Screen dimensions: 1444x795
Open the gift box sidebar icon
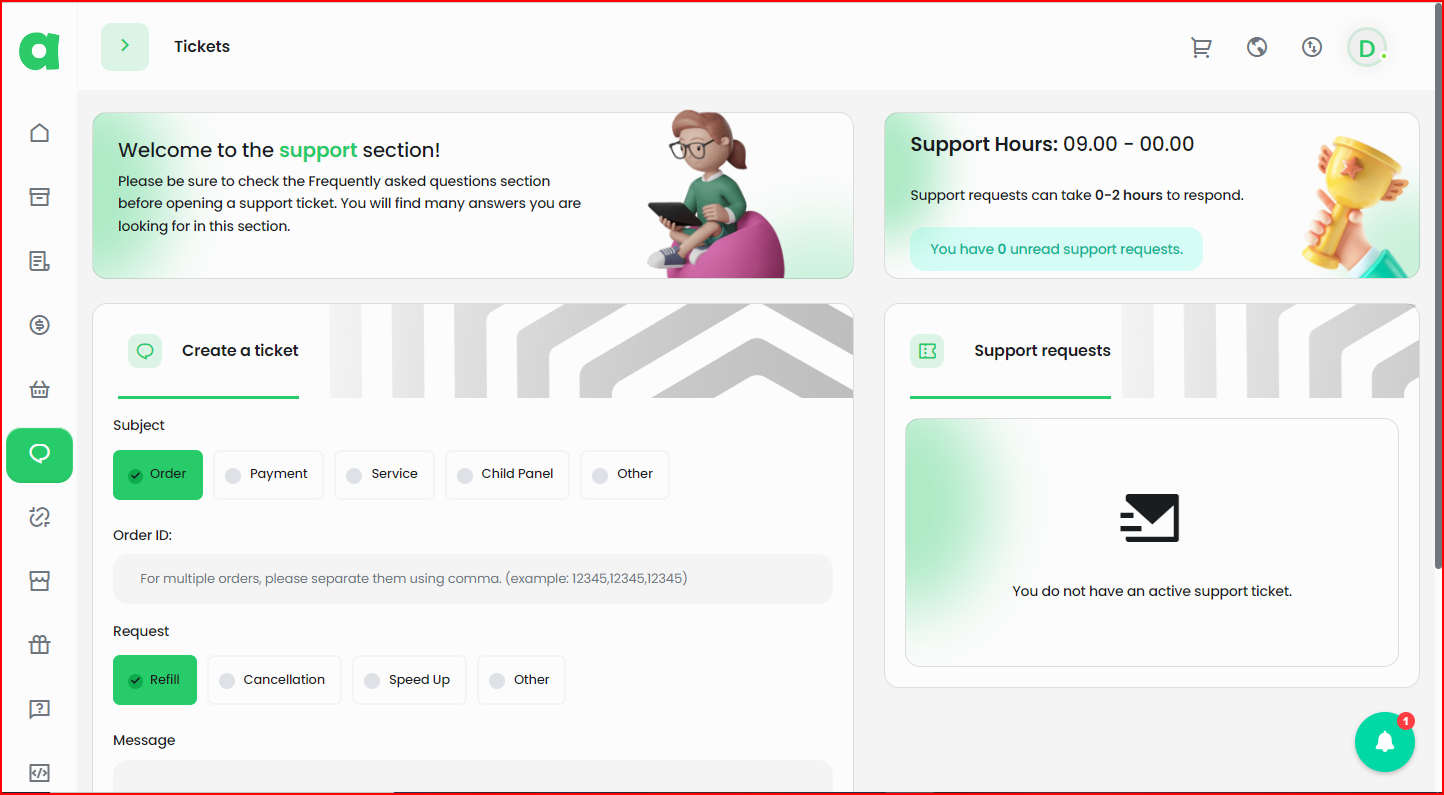pyautogui.click(x=39, y=645)
